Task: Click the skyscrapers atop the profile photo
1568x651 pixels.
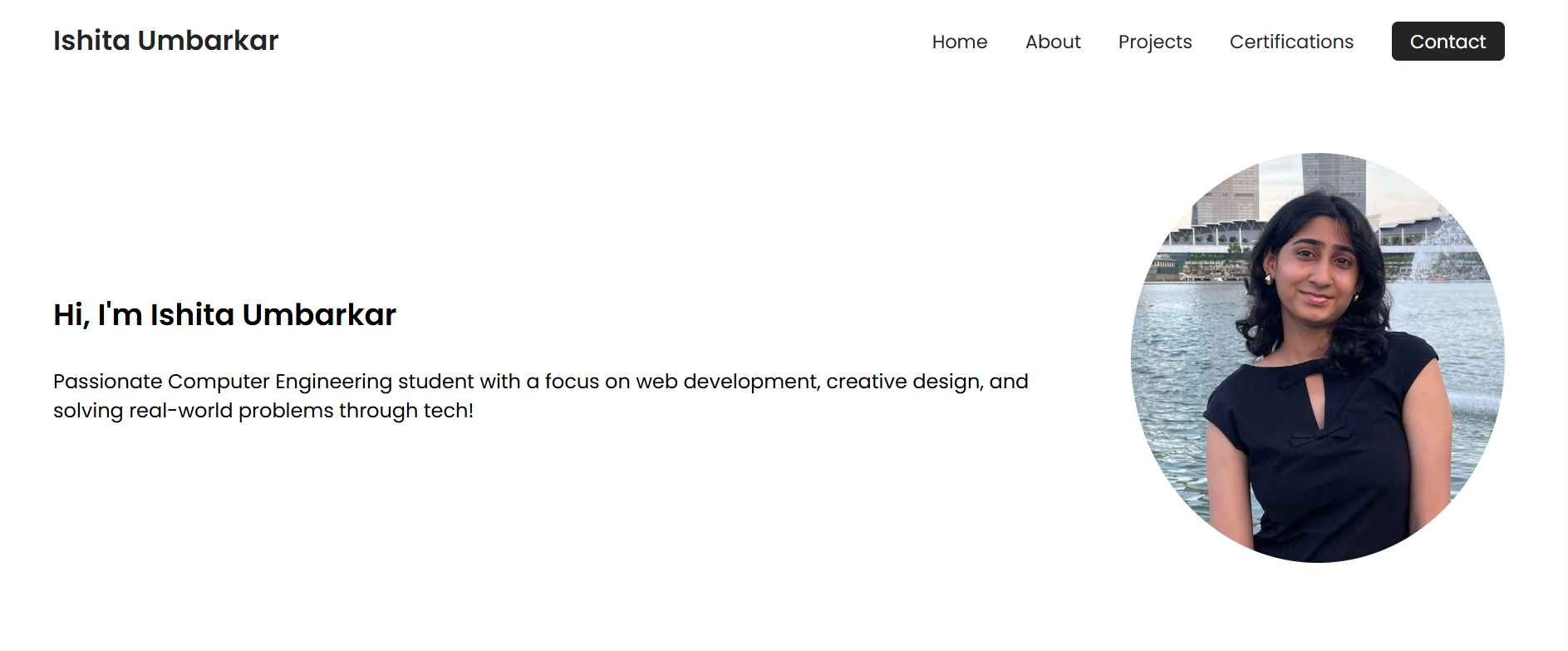Action: point(1280,187)
